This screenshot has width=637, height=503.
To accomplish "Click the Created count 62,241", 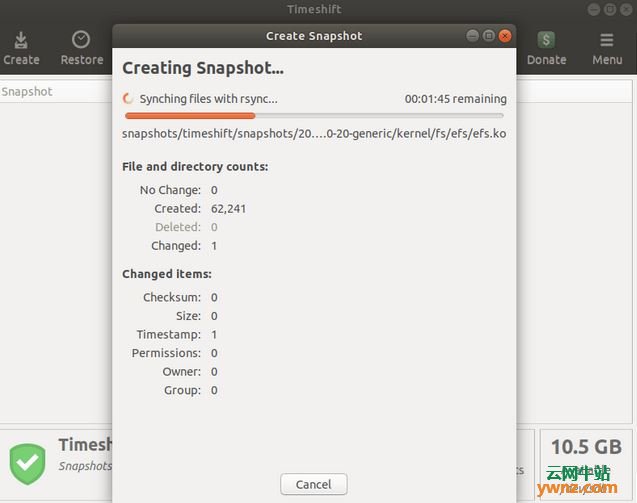I will point(228,209).
